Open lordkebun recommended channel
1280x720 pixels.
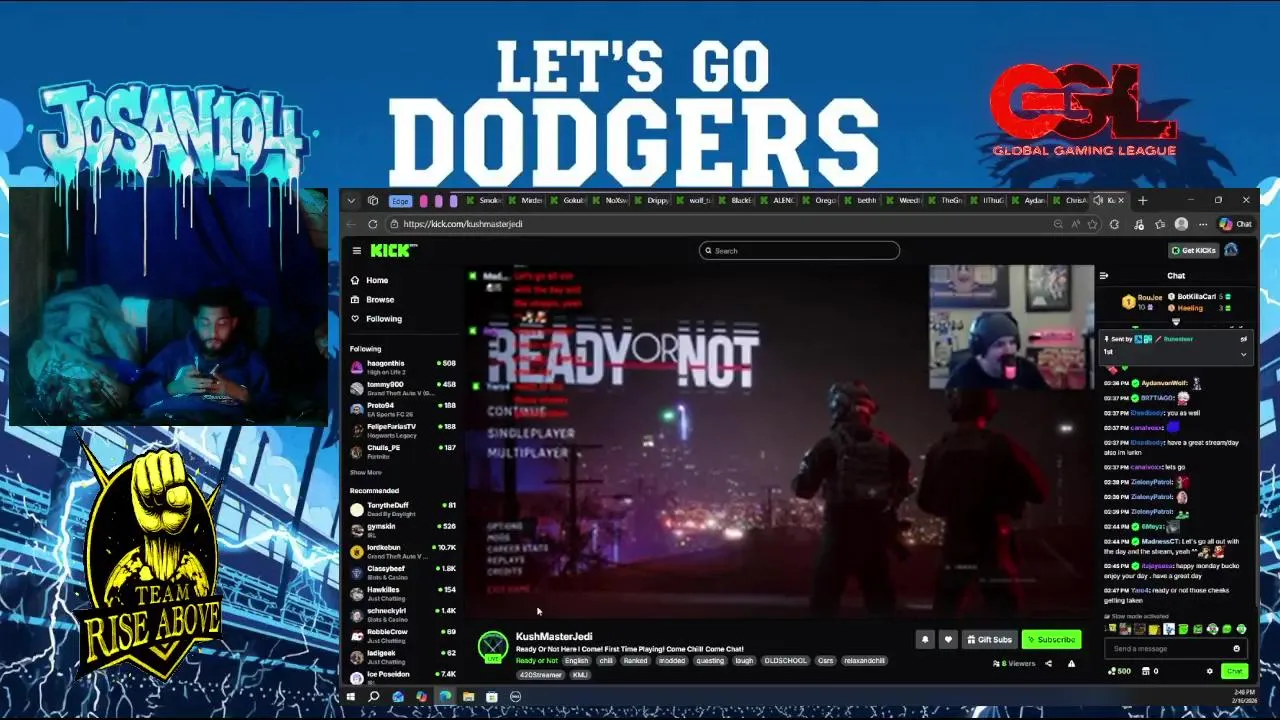[x=402, y=551]
